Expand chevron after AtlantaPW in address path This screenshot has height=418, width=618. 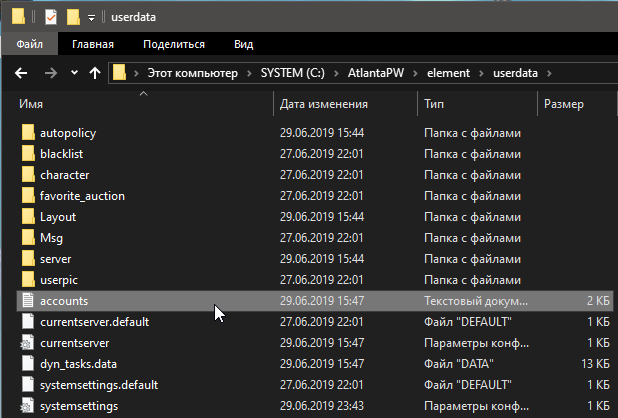[x=415, y=73]
